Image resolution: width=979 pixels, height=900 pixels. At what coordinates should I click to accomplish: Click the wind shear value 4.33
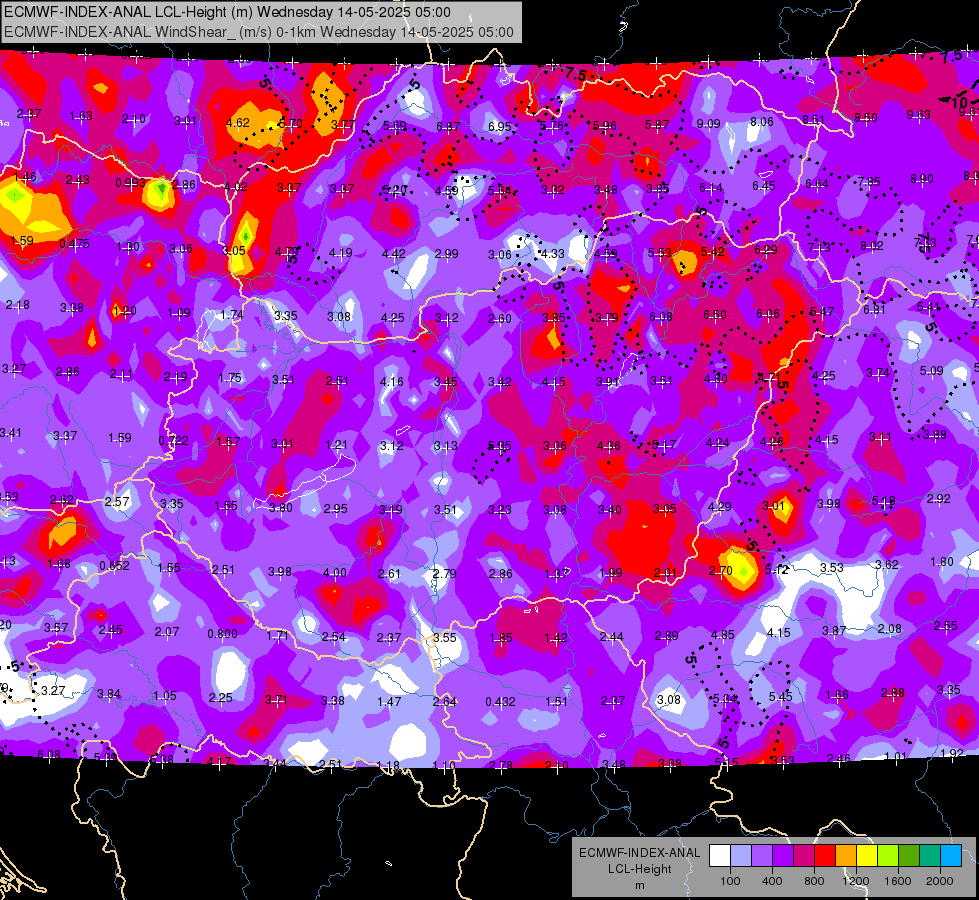point(553,254)
